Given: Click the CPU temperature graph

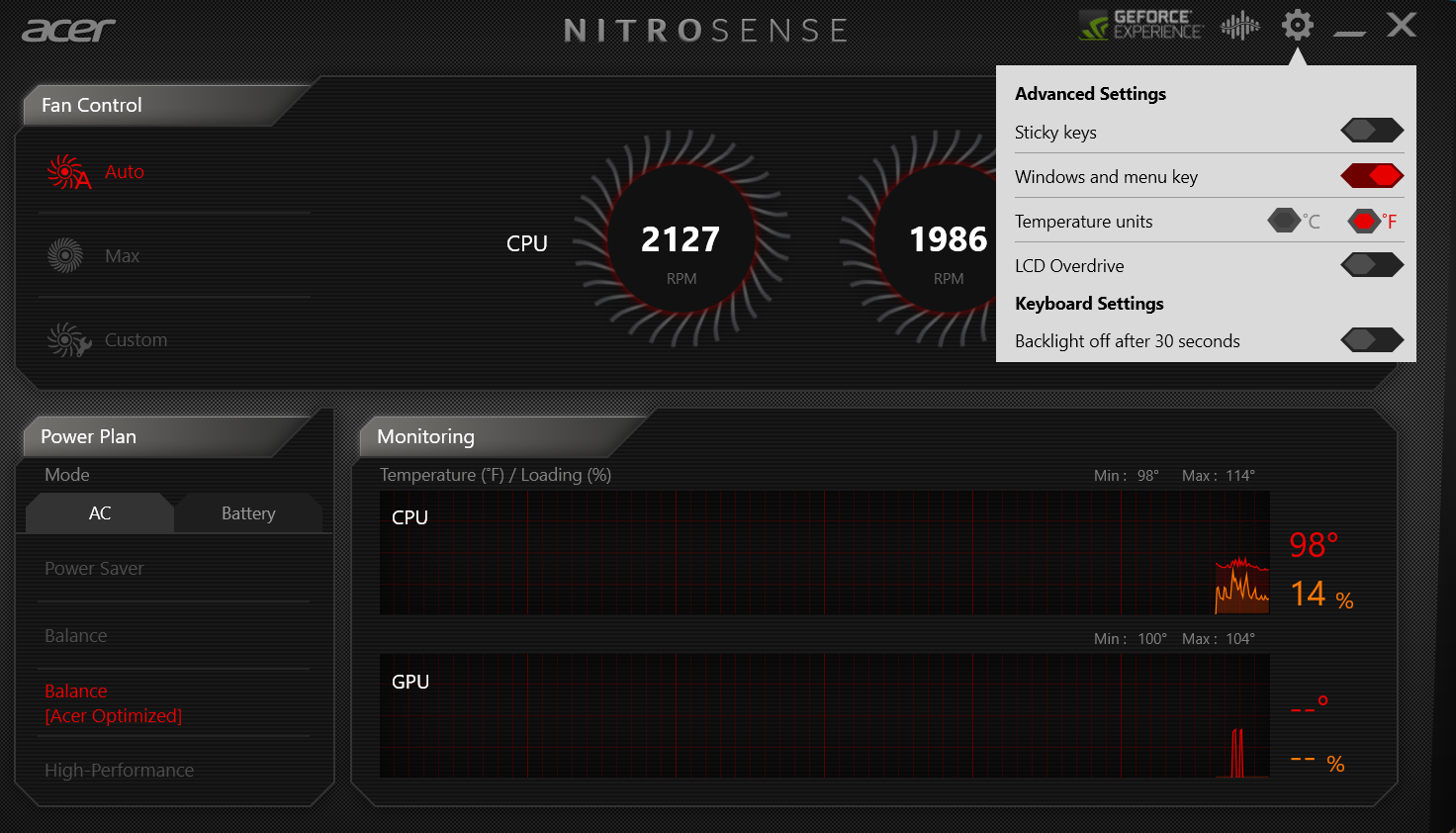Looking at the screenshot, I should [825, 553].
